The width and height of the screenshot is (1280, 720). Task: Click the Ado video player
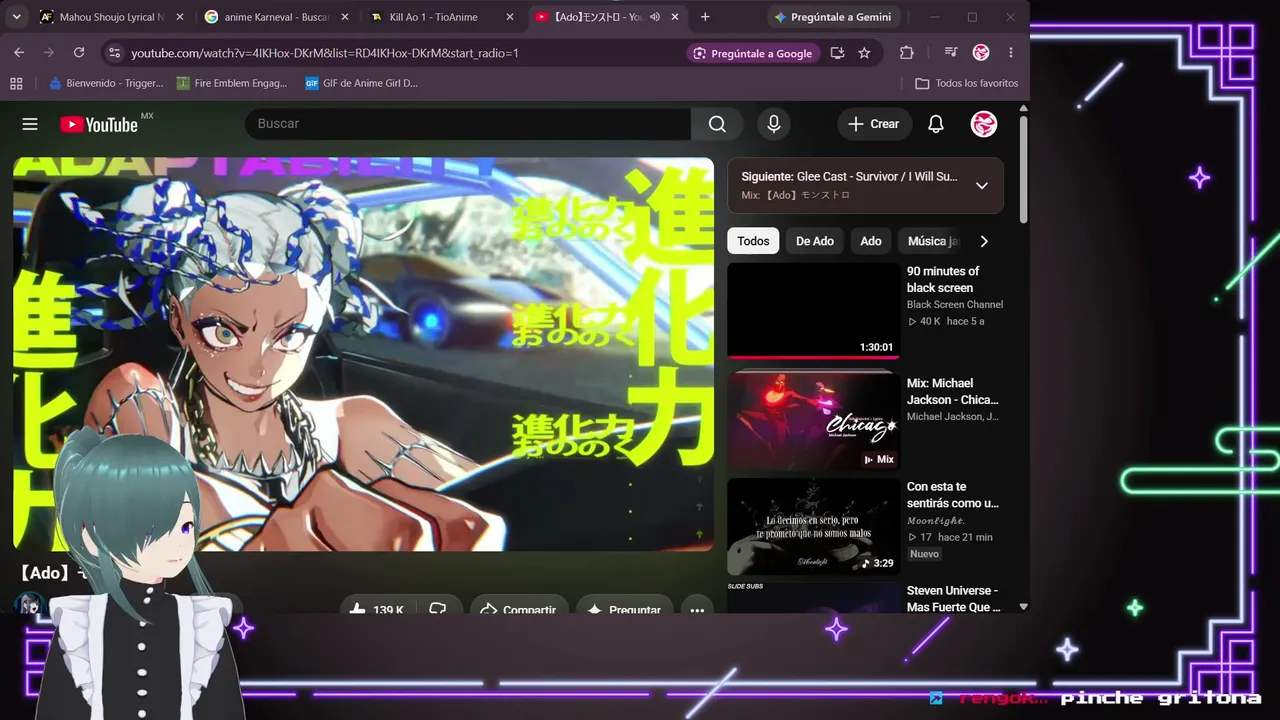[364, 354]
